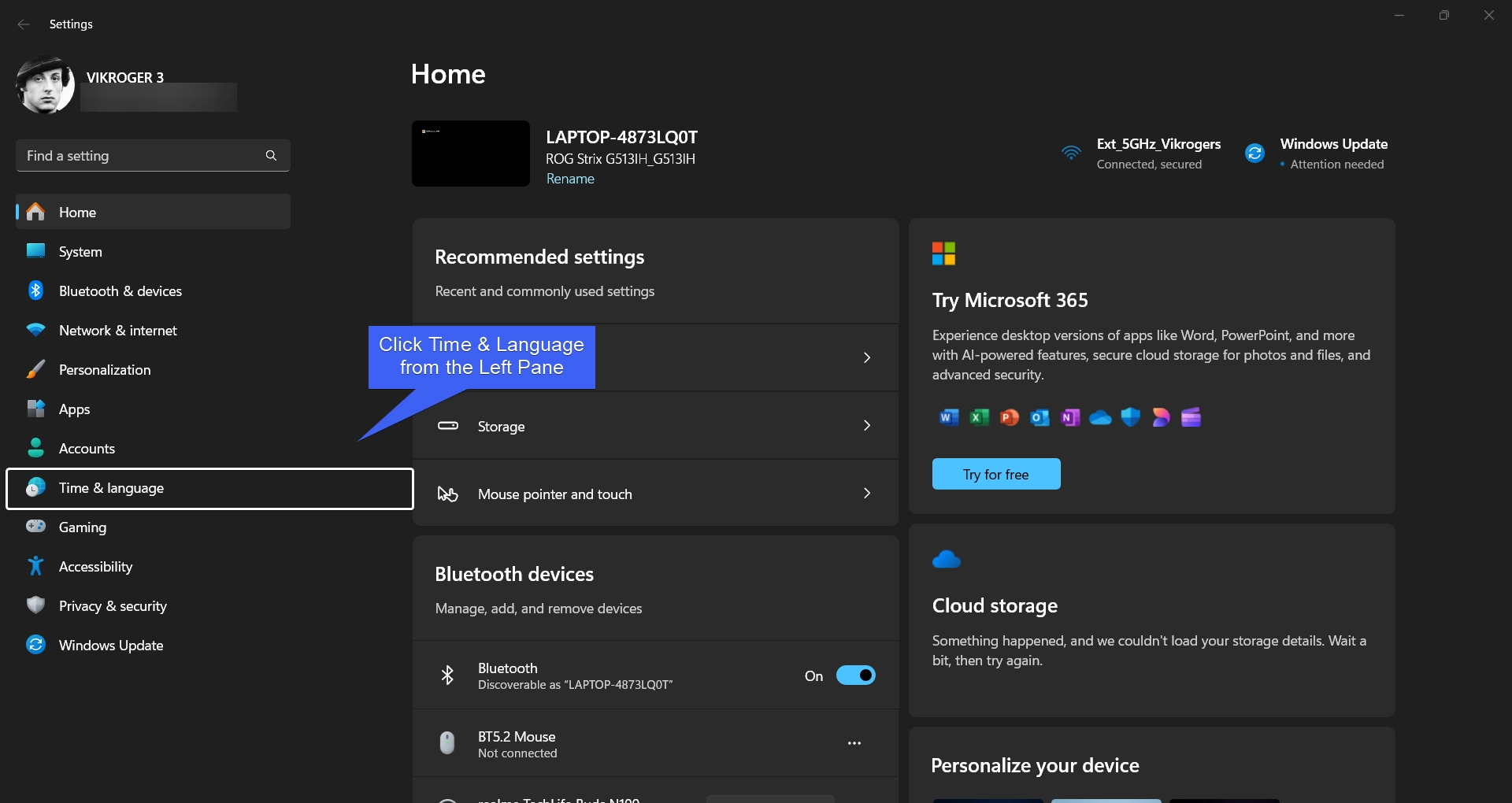Select System from the sidebar
This screenshot has height=803, width=1512.
(80, 252)
